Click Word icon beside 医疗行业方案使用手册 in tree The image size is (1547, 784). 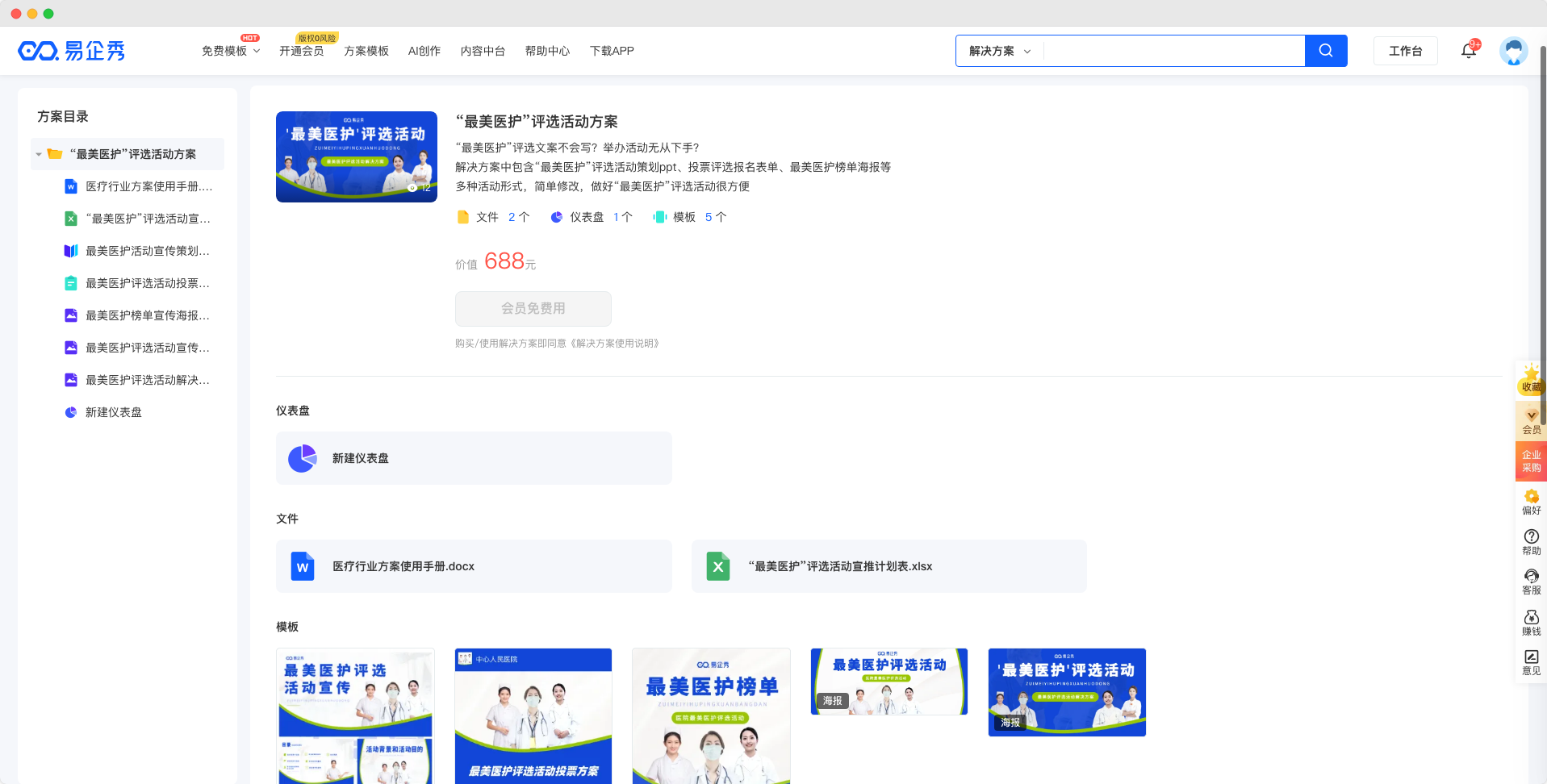point(71,186)
